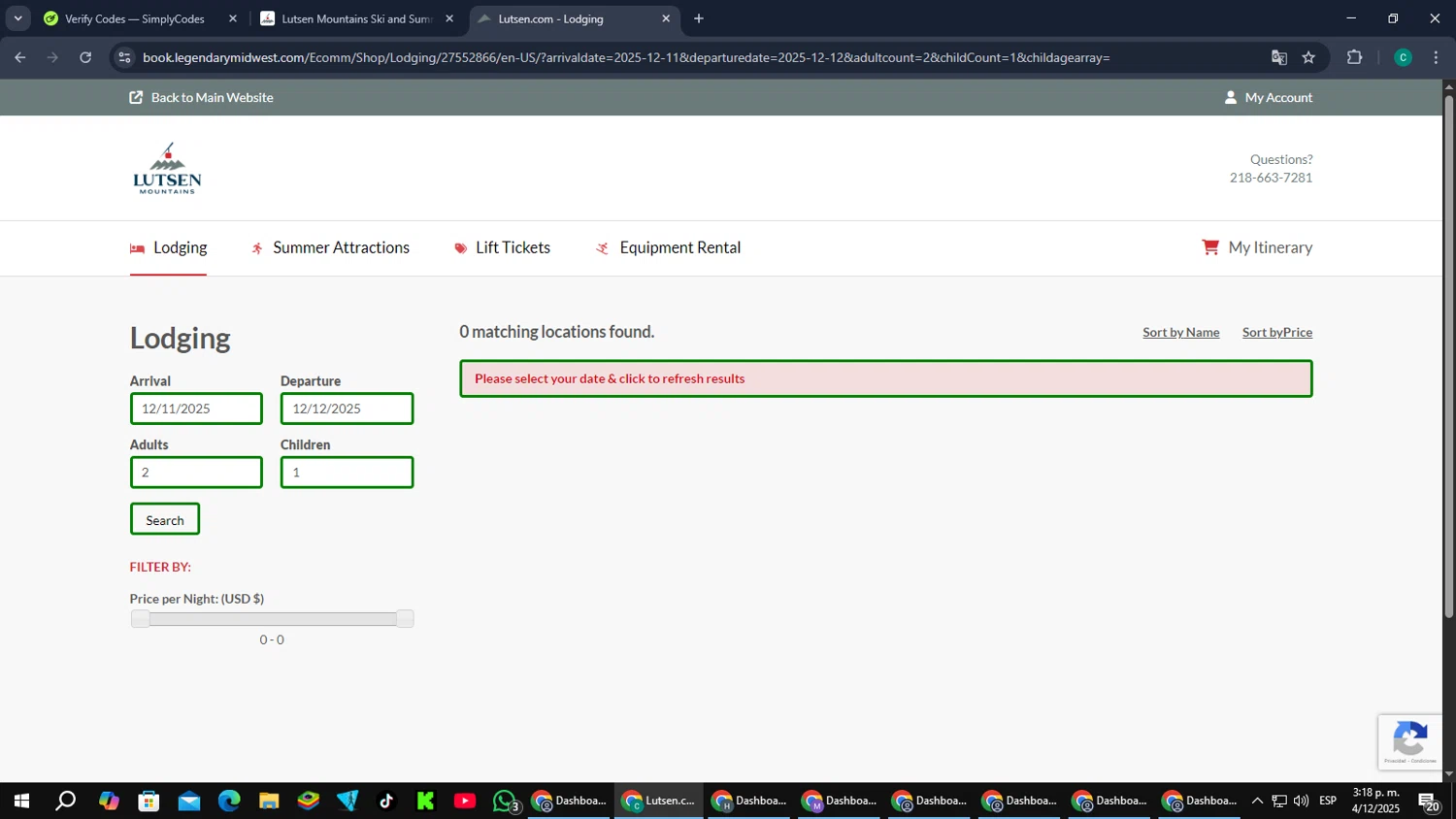Open File Explorer from the taskbar

click(269, 801)
